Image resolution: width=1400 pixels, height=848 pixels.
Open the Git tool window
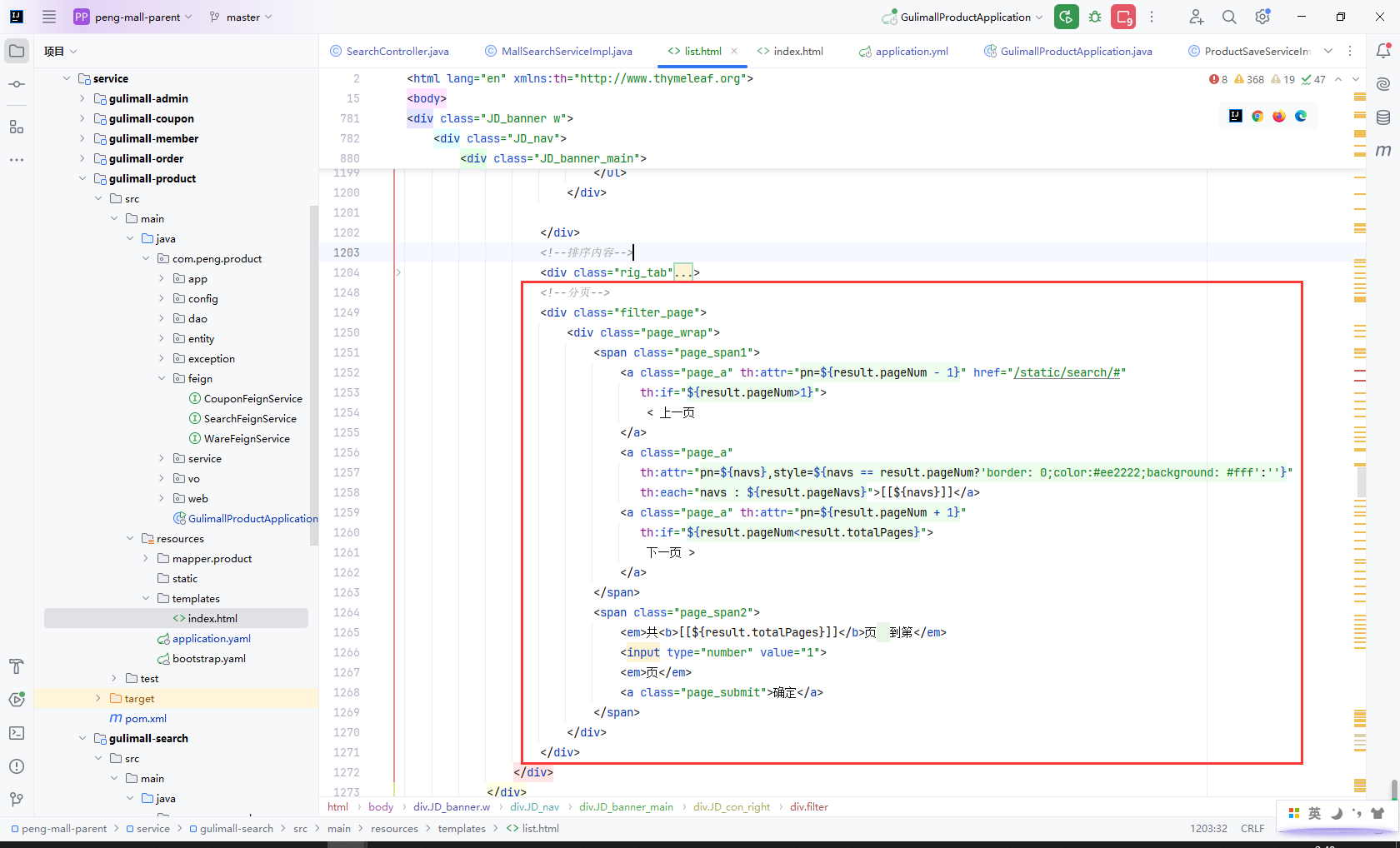[17, 800]
